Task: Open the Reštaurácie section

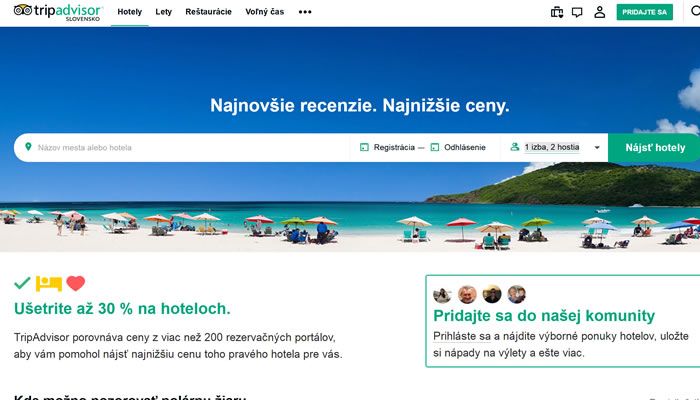Action: pyautogui.click(x=208, y=12)
